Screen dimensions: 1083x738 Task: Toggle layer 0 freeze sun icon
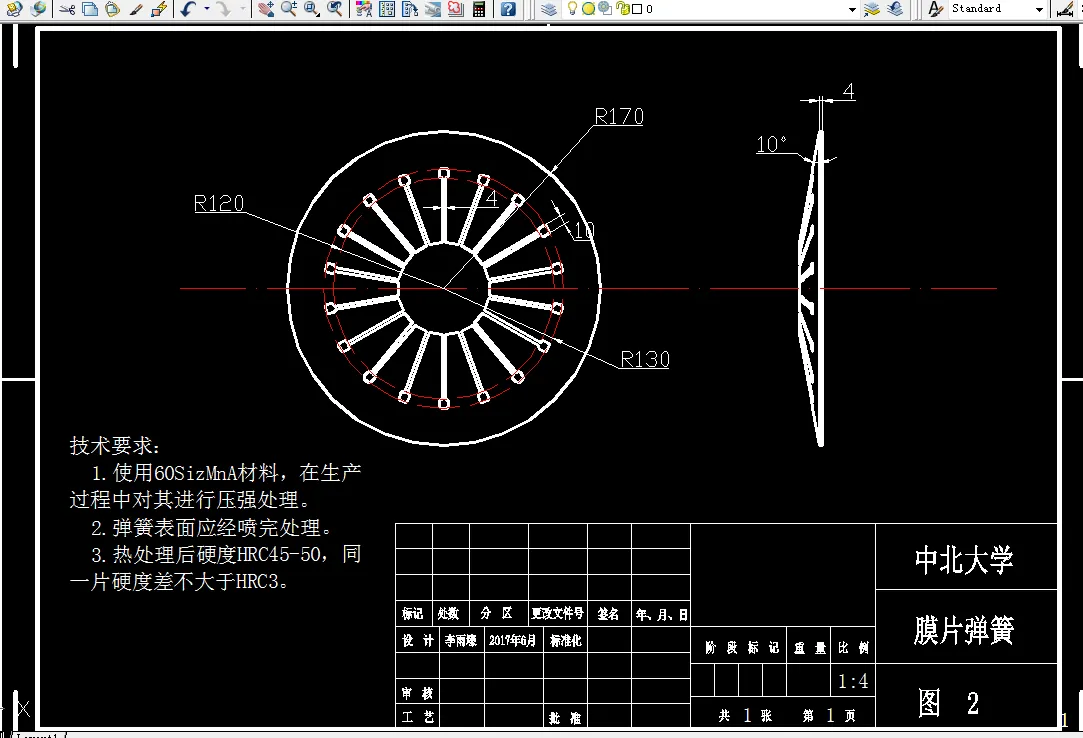[588, 9]
